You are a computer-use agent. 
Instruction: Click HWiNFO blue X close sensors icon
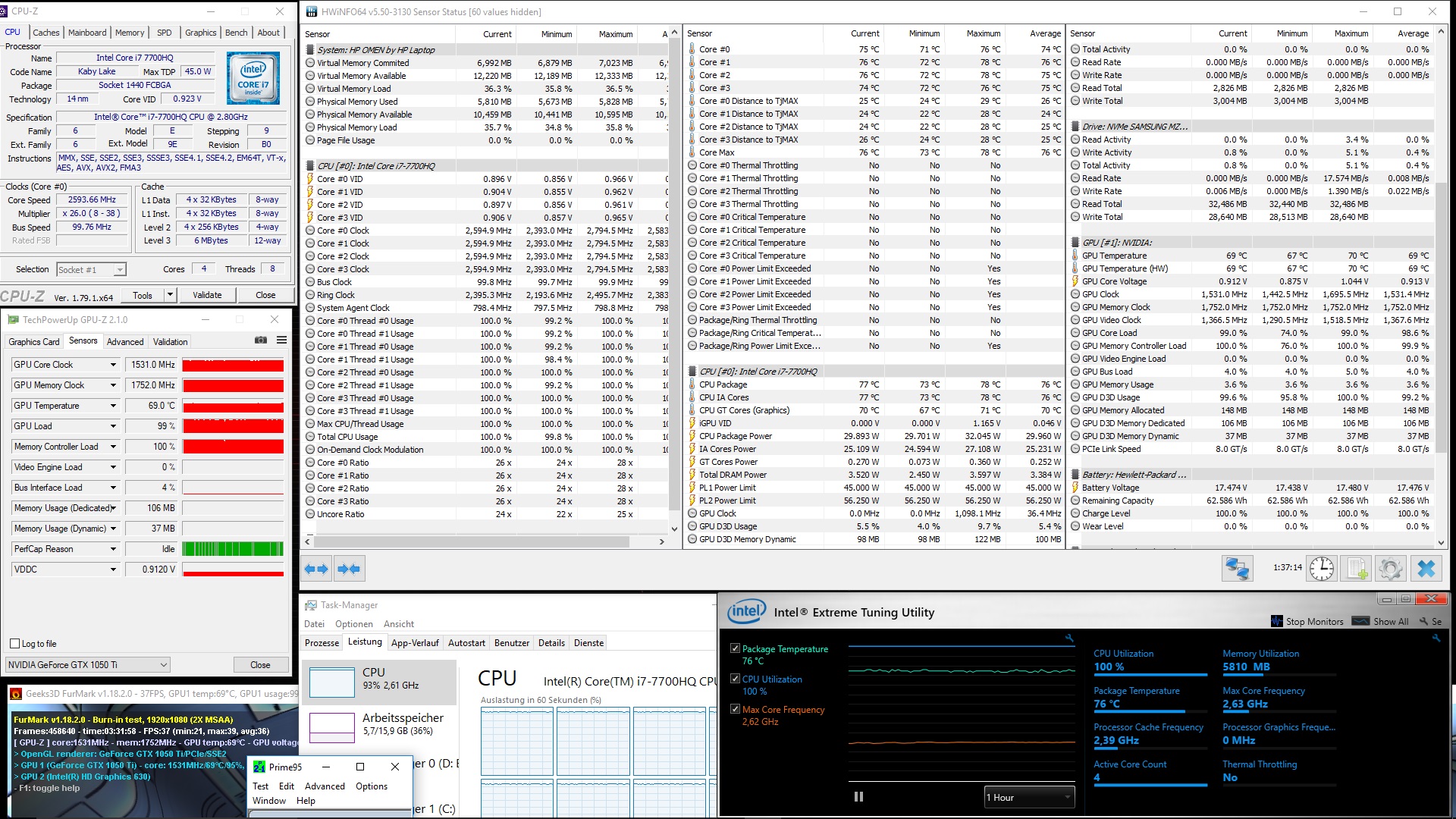coord(1426,568)
